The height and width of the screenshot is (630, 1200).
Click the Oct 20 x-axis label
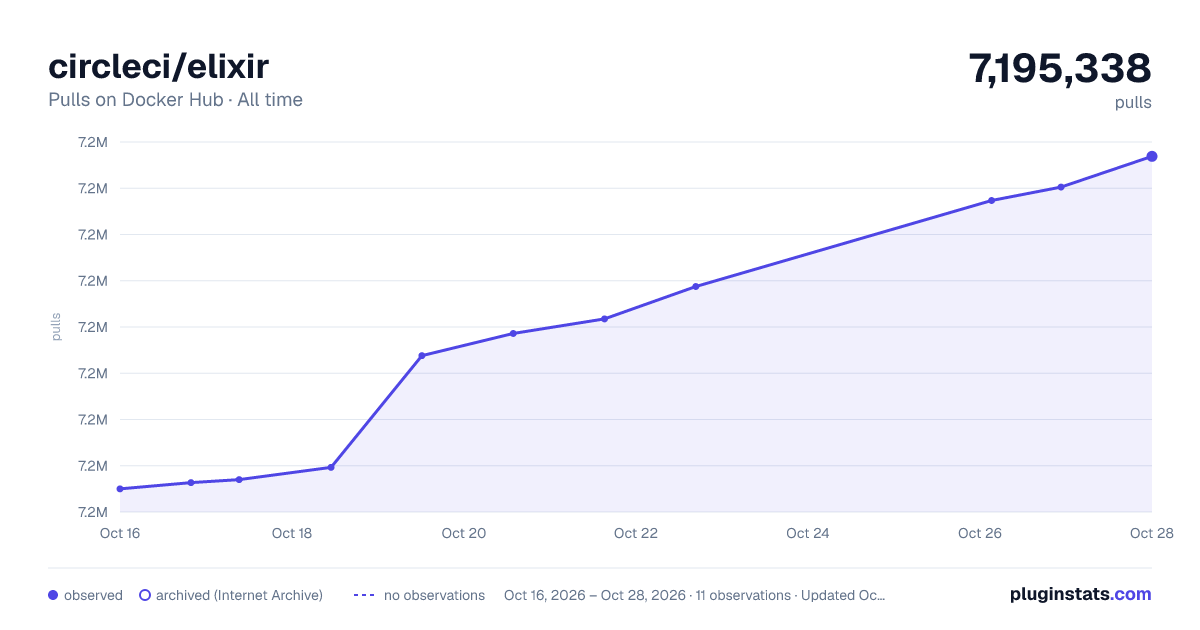click(x=464, y=533)
